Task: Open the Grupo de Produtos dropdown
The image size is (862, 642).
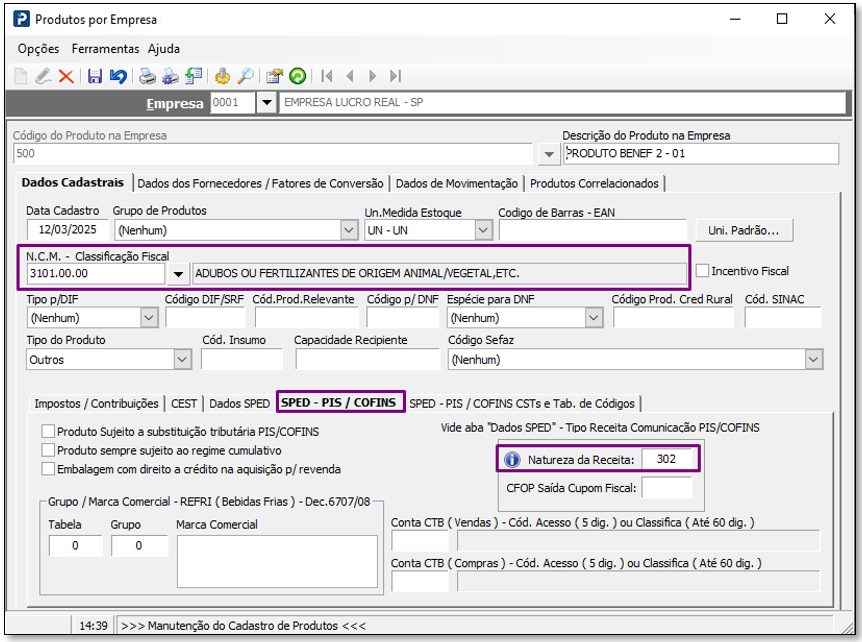Action: coord(348,231)
